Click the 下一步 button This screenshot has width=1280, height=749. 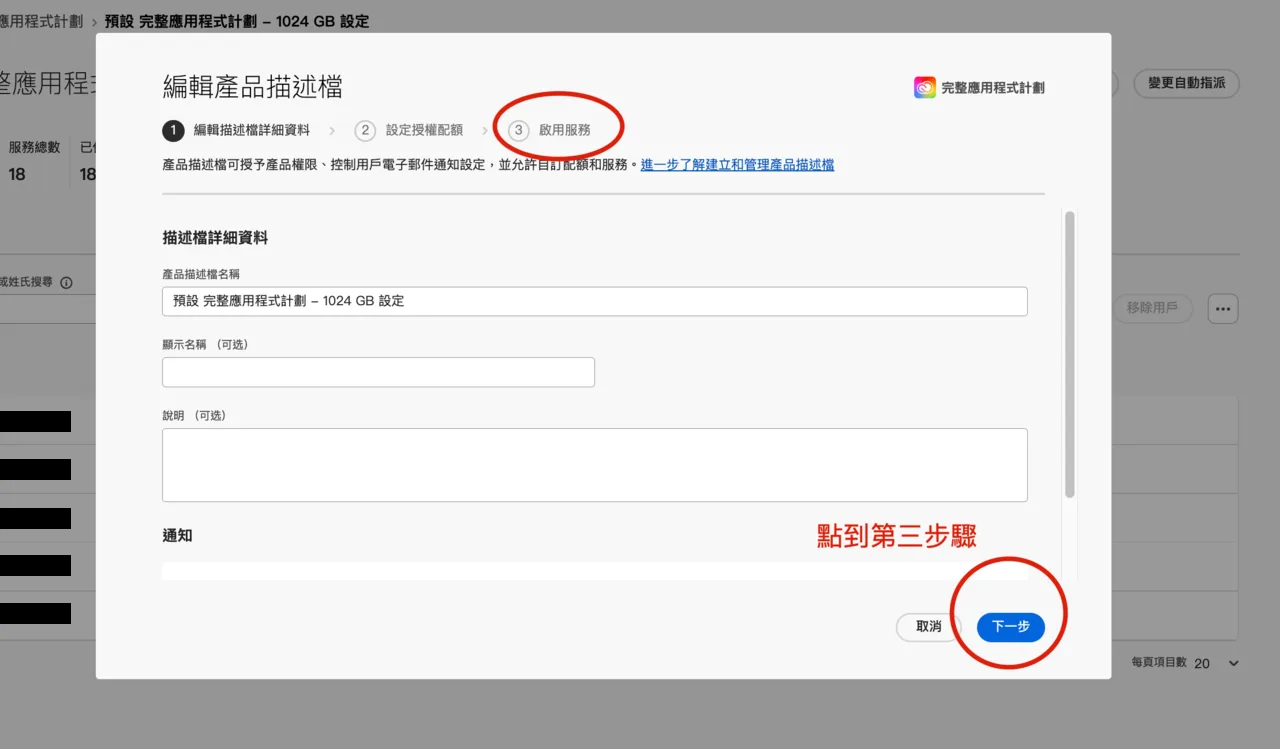[1011, 627]
